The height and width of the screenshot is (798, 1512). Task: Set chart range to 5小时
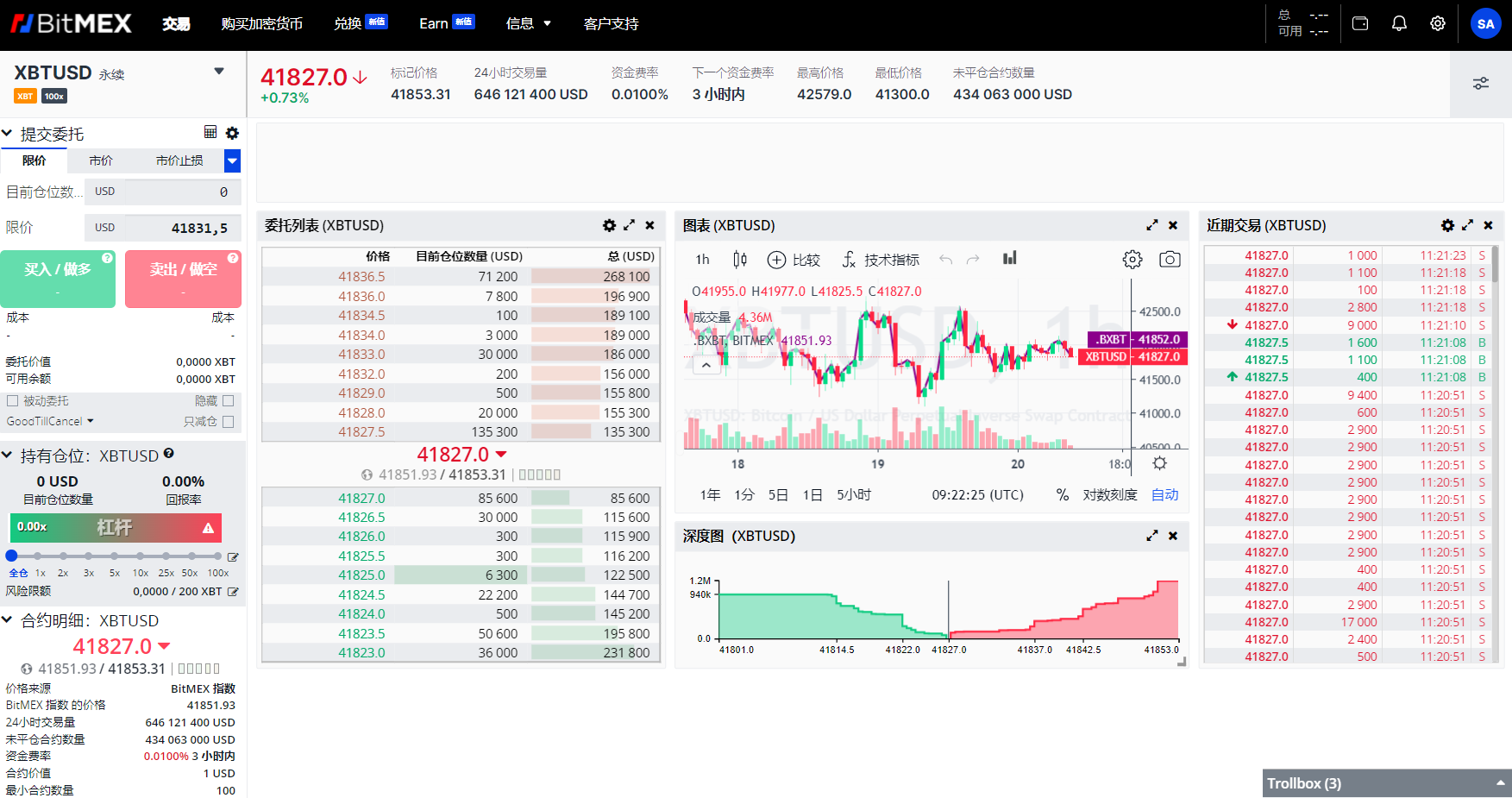coord(854,495)
